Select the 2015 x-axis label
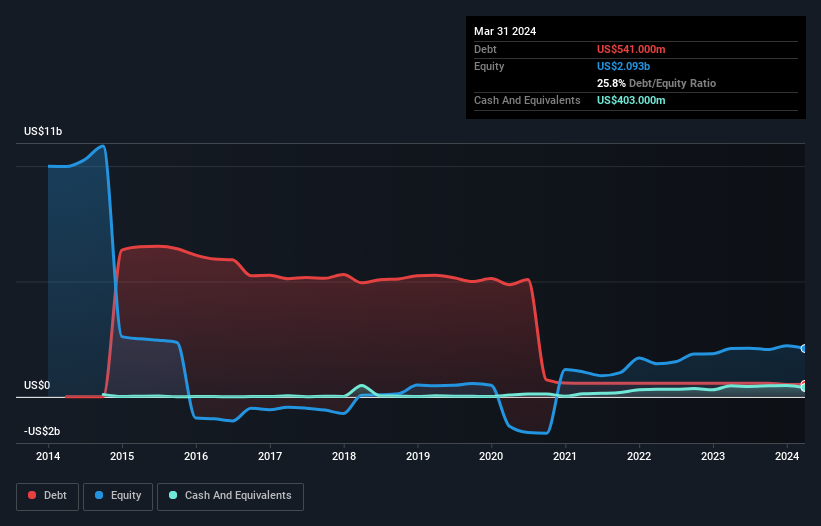This screenshot has height=526, width=821. point(122,456)
